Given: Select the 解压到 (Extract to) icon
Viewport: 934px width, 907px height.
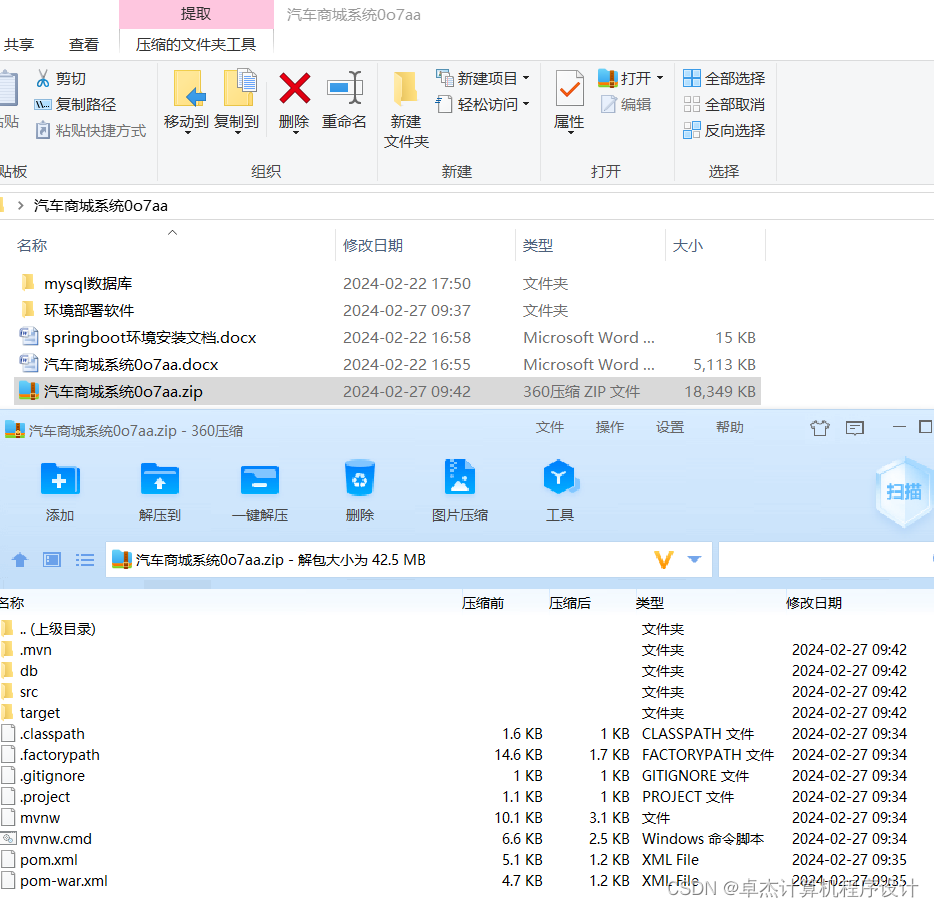Looking at the screenshot, I should tap(160, 489).
